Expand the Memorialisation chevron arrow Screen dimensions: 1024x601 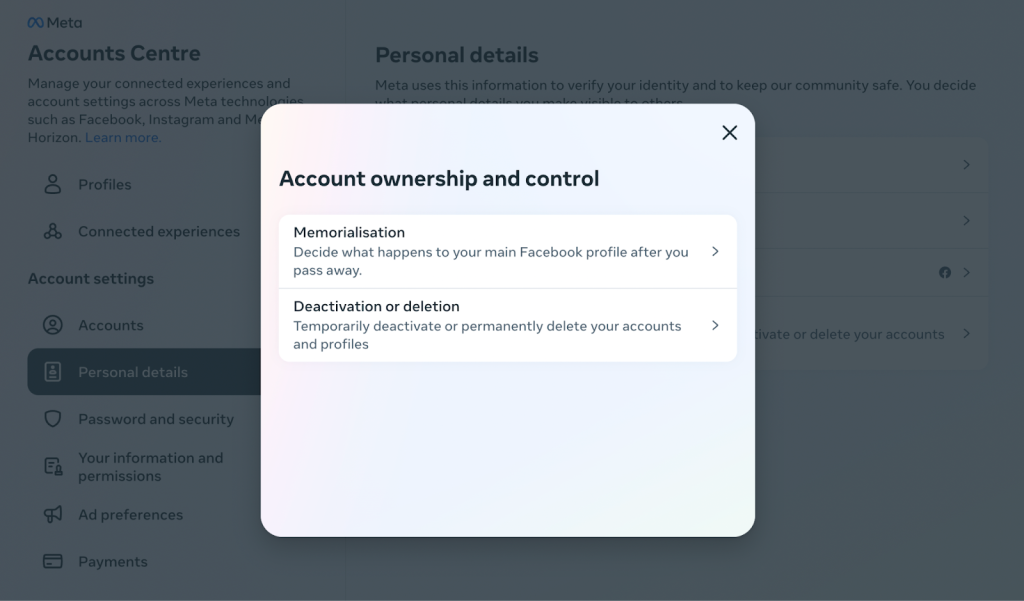click(x=715, y=251)
